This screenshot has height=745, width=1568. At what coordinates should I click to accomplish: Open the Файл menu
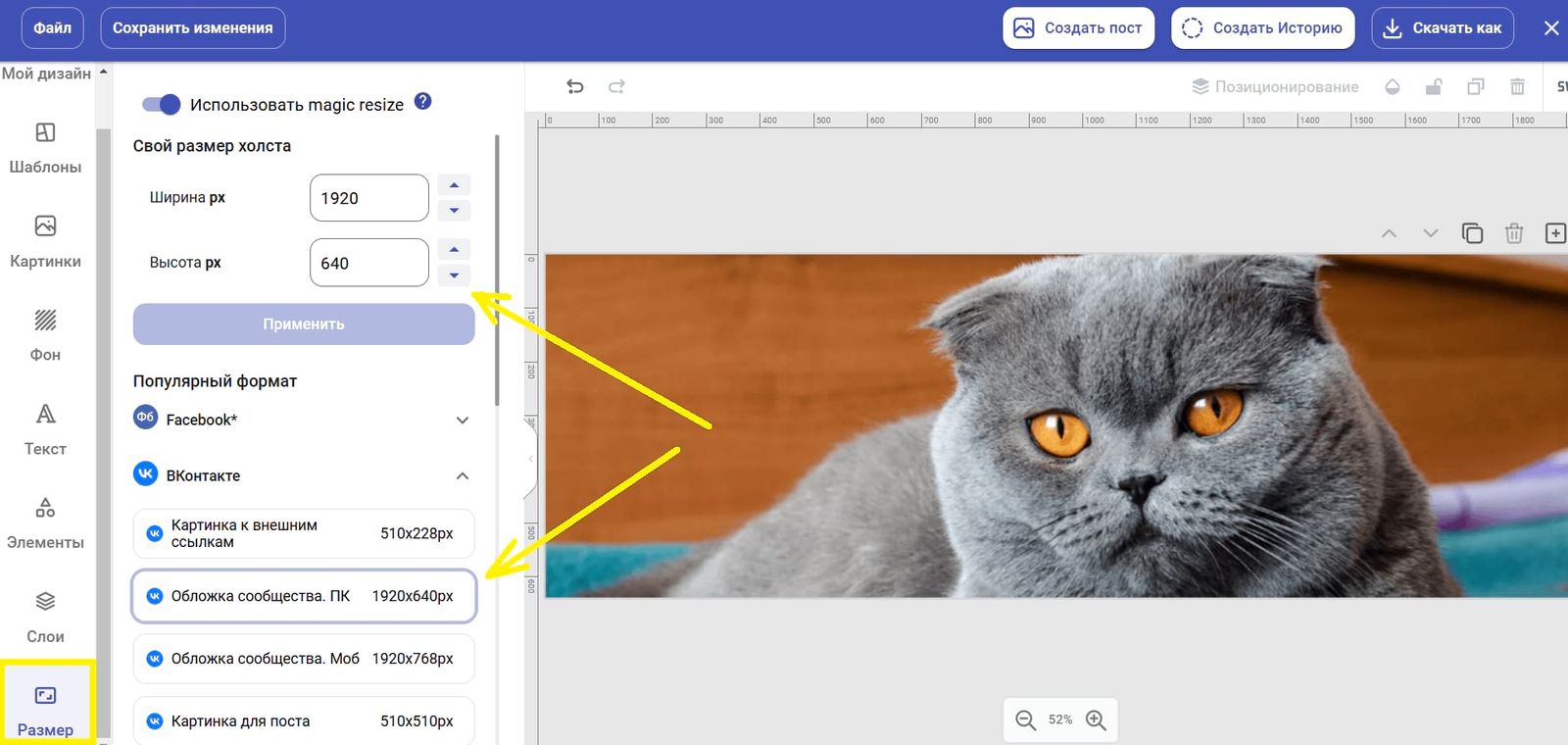(53, 28)
